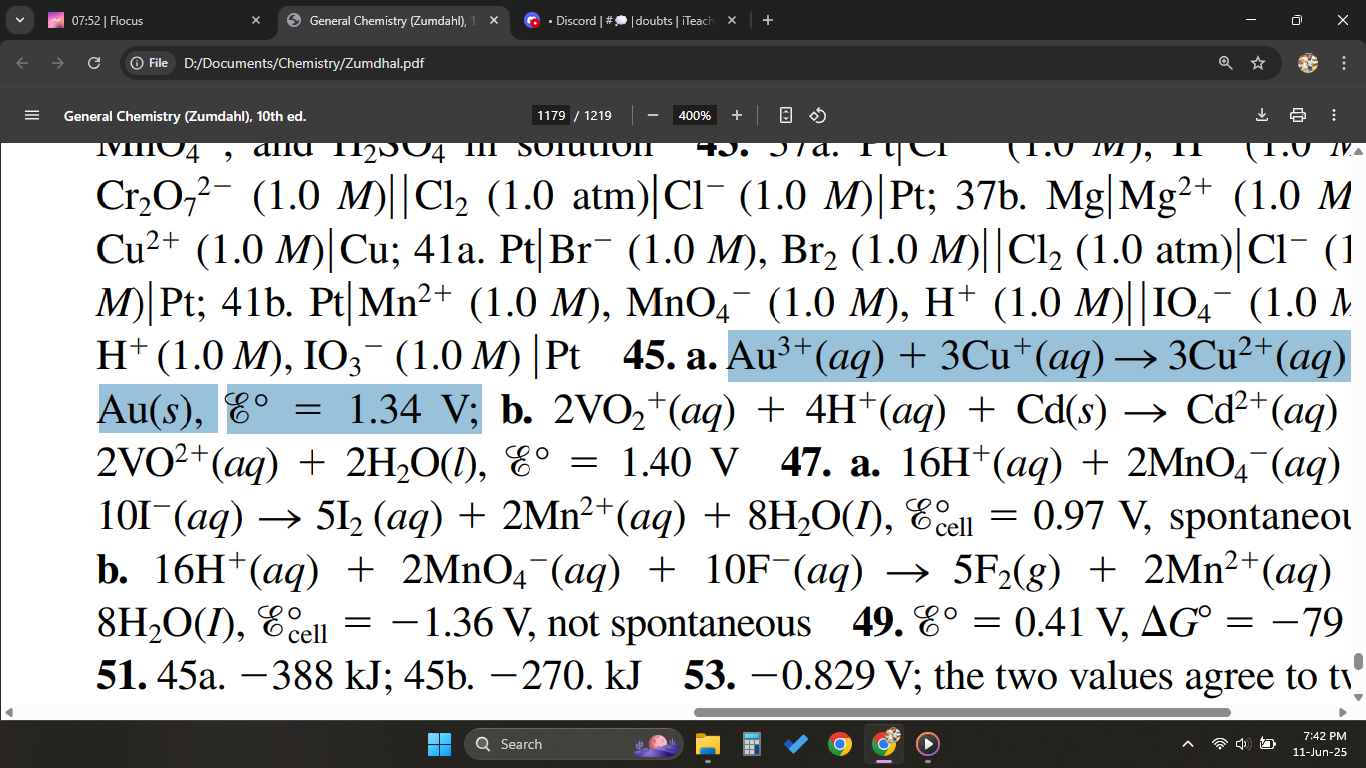Click the highlighted "Au(s)," text
Image resolution: width=1366 pixels, height=768 pixels.
(x=157, y=409)
